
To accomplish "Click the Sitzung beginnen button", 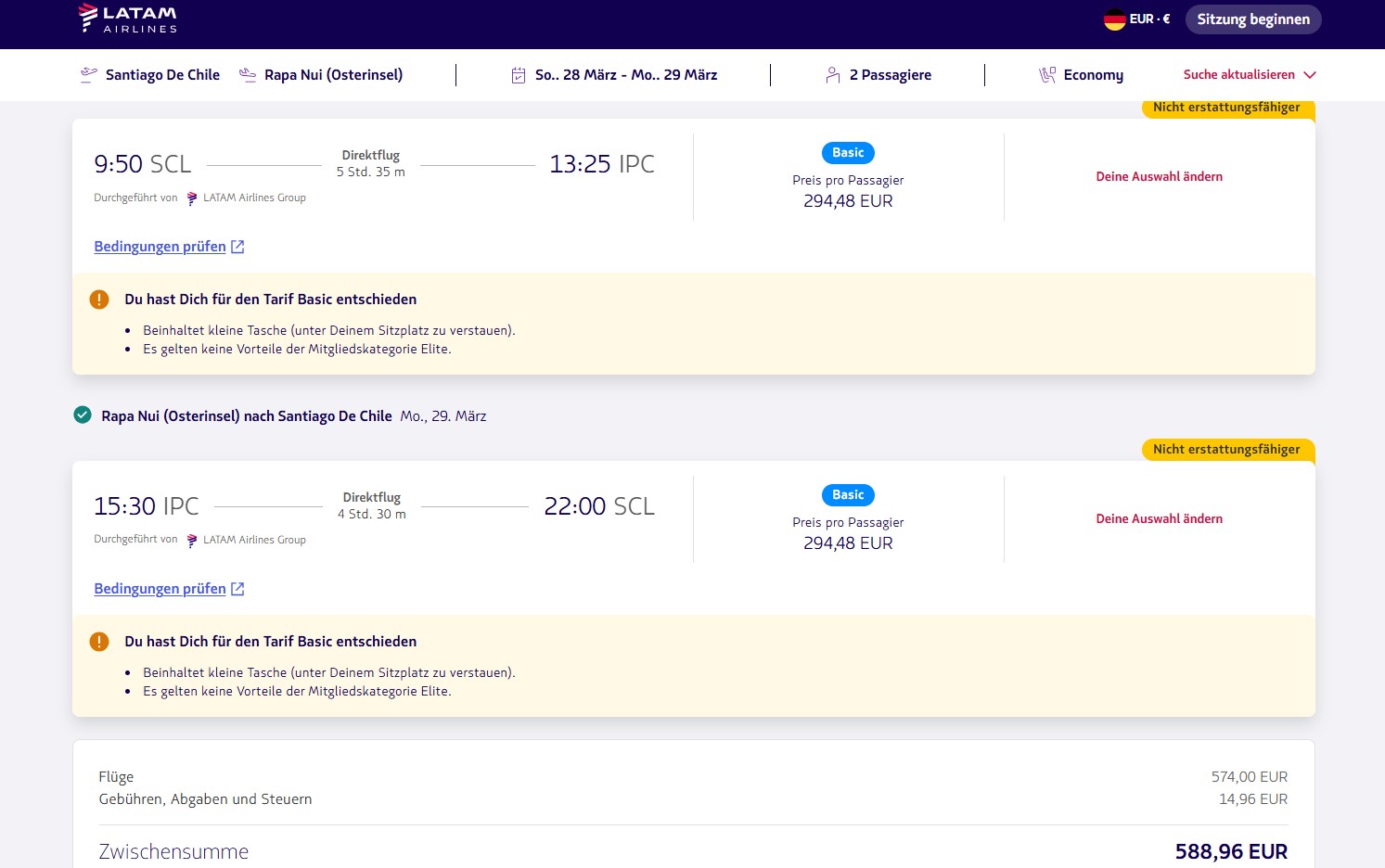I will (1253, 19).
